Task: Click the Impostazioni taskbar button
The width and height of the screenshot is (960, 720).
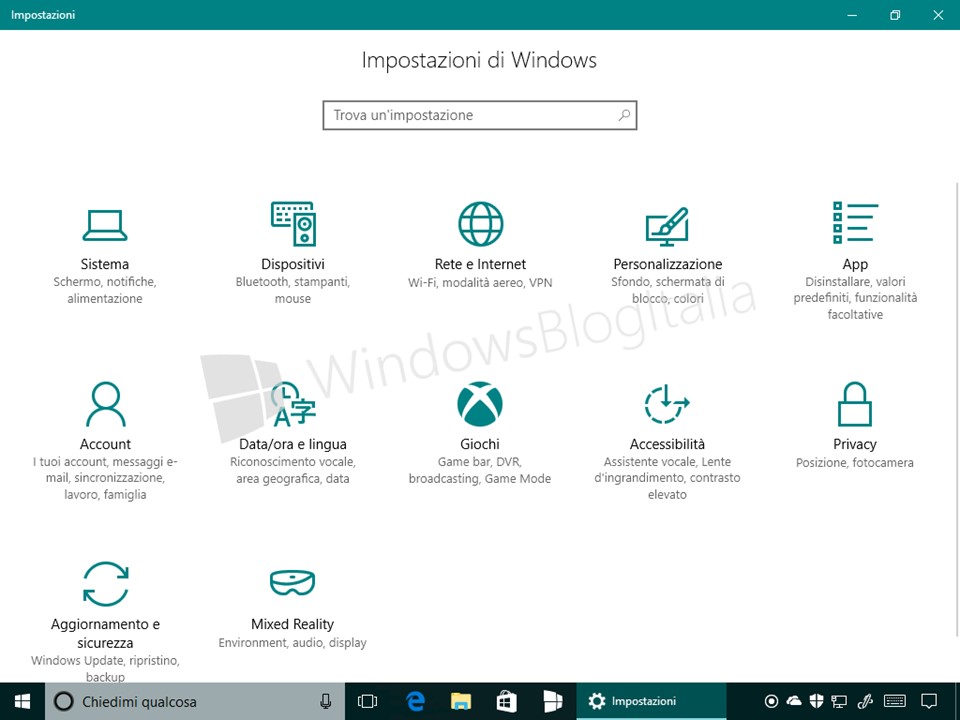Action: [x=651, y=702]
